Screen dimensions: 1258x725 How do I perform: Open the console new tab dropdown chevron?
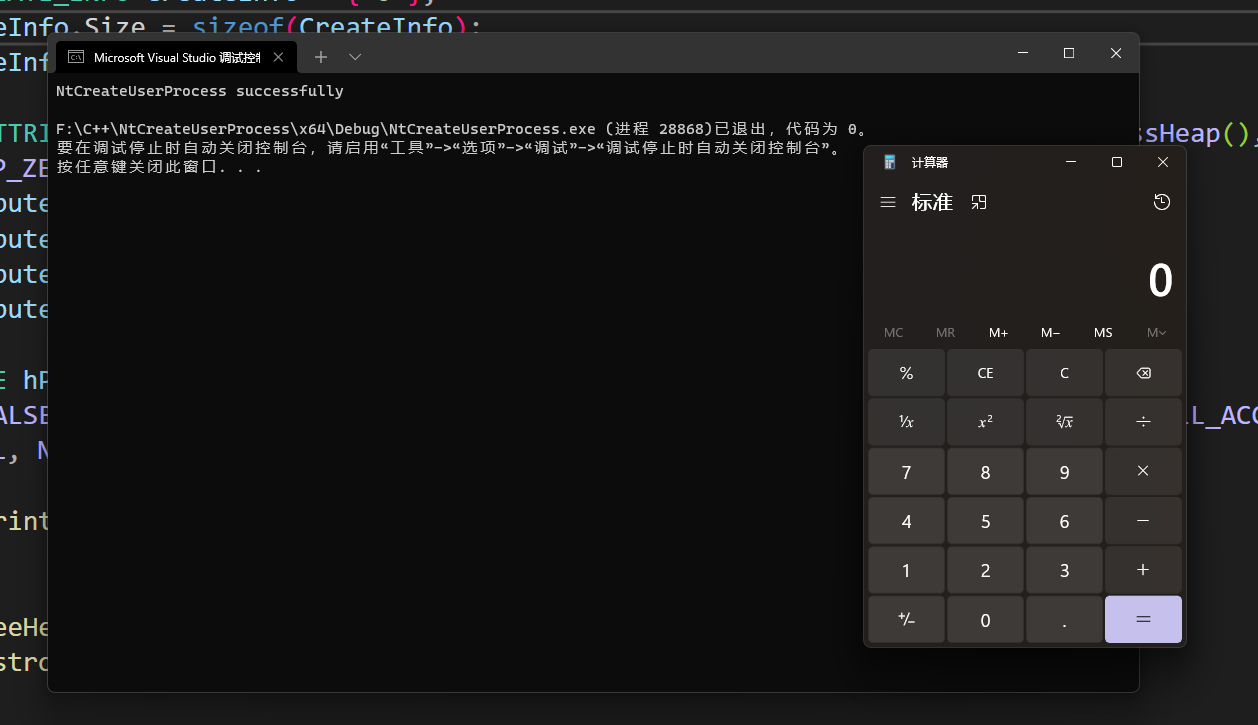(x=355, y=57)
